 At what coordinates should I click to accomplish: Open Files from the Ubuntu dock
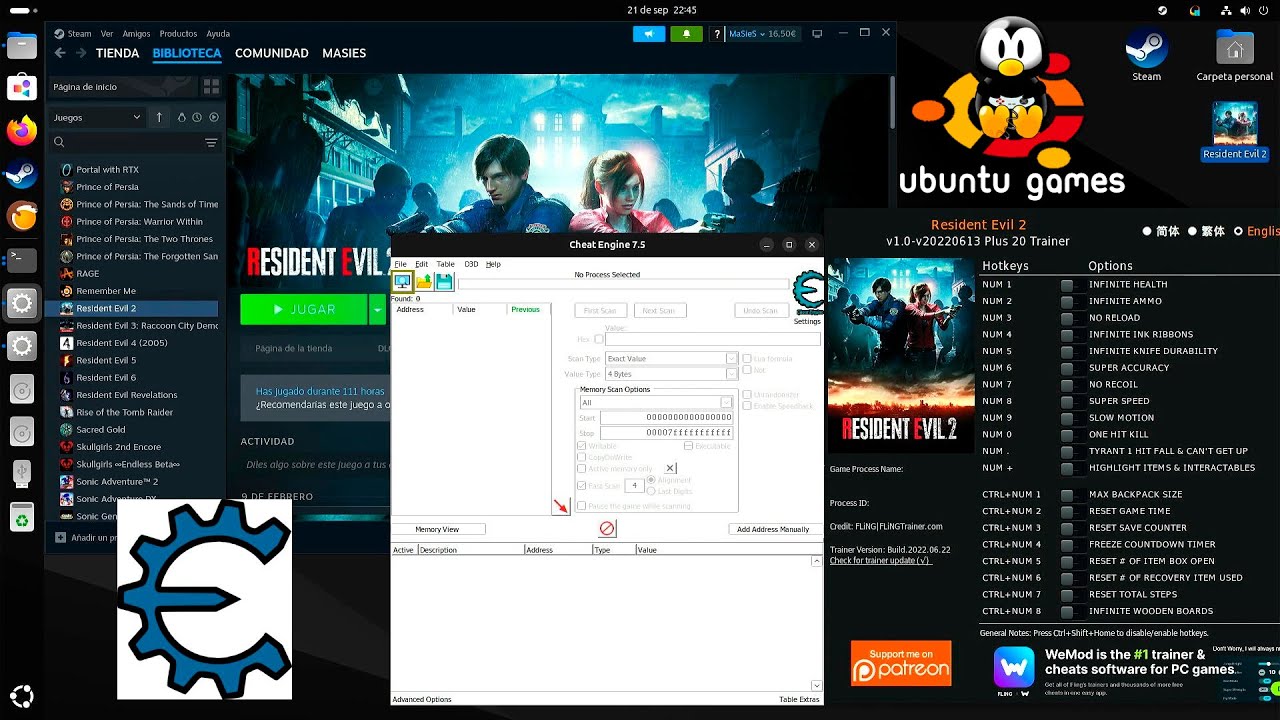[21, 44]
